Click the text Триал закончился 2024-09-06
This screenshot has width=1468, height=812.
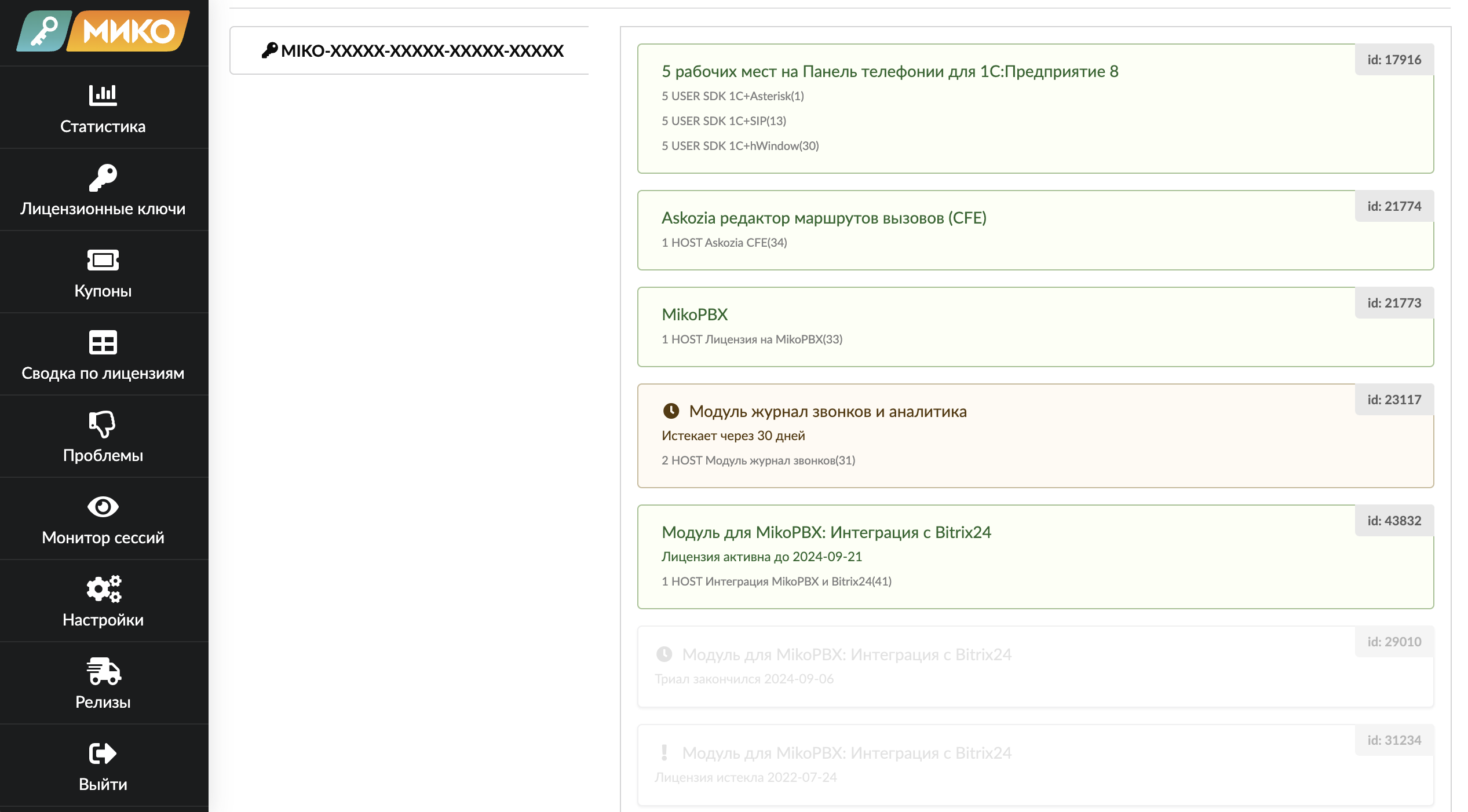pyautogui.click(x=744, y=679)
